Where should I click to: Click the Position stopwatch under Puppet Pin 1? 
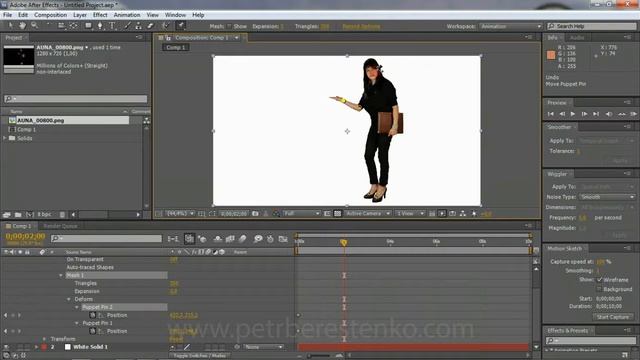tap(93, 331)
